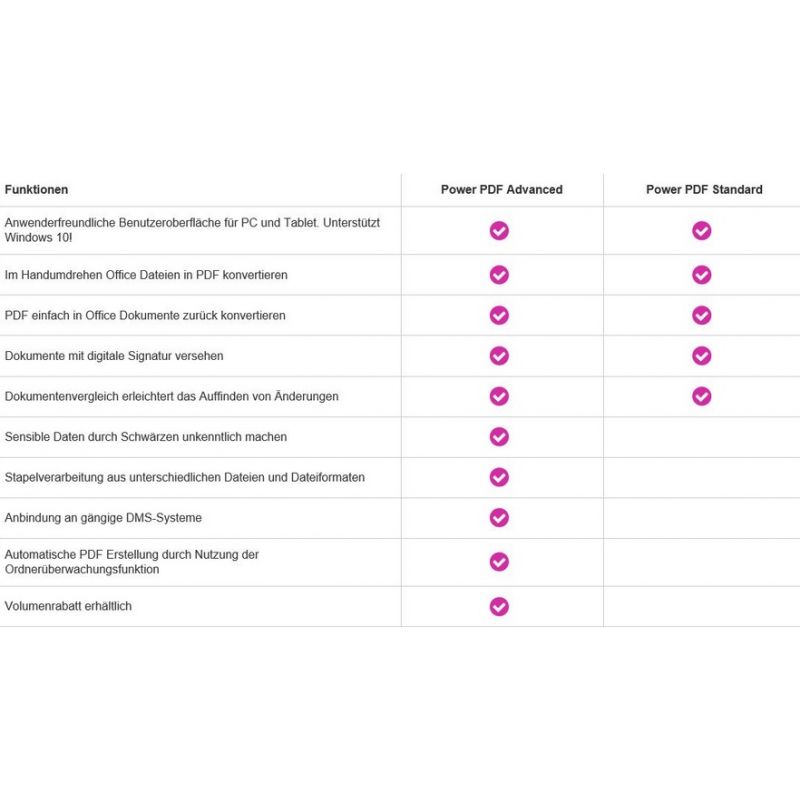800x800 pixels.
Task: Click the Funktionen column header
Action: 37,190
